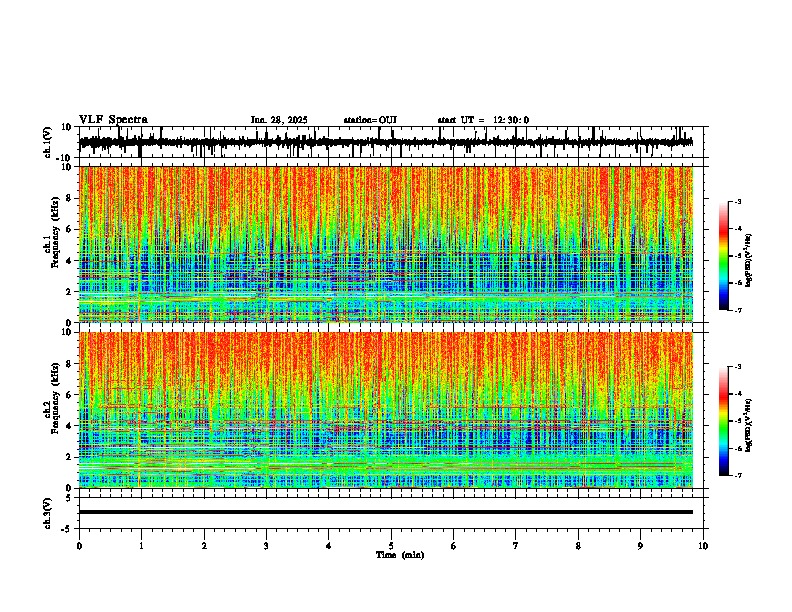The width and height of the screenshot is (792, 612).
Task: Click the "6" kHz tick of ch.2 spectrogram
Action: point(70,394)
